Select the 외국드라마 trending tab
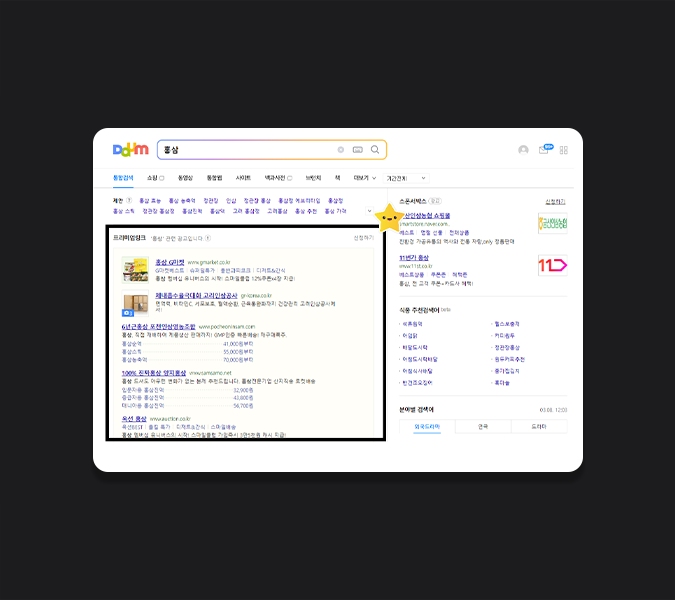The image size is (675, 600). [427, 427]
